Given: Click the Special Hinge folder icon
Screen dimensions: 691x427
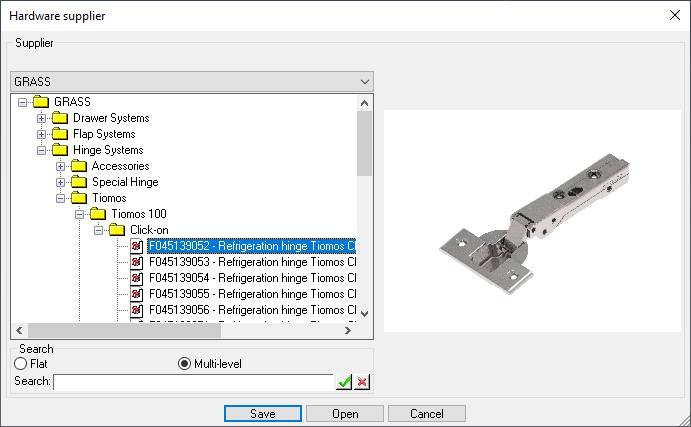Looking at the screenshot, I should (x=79, y=182).
